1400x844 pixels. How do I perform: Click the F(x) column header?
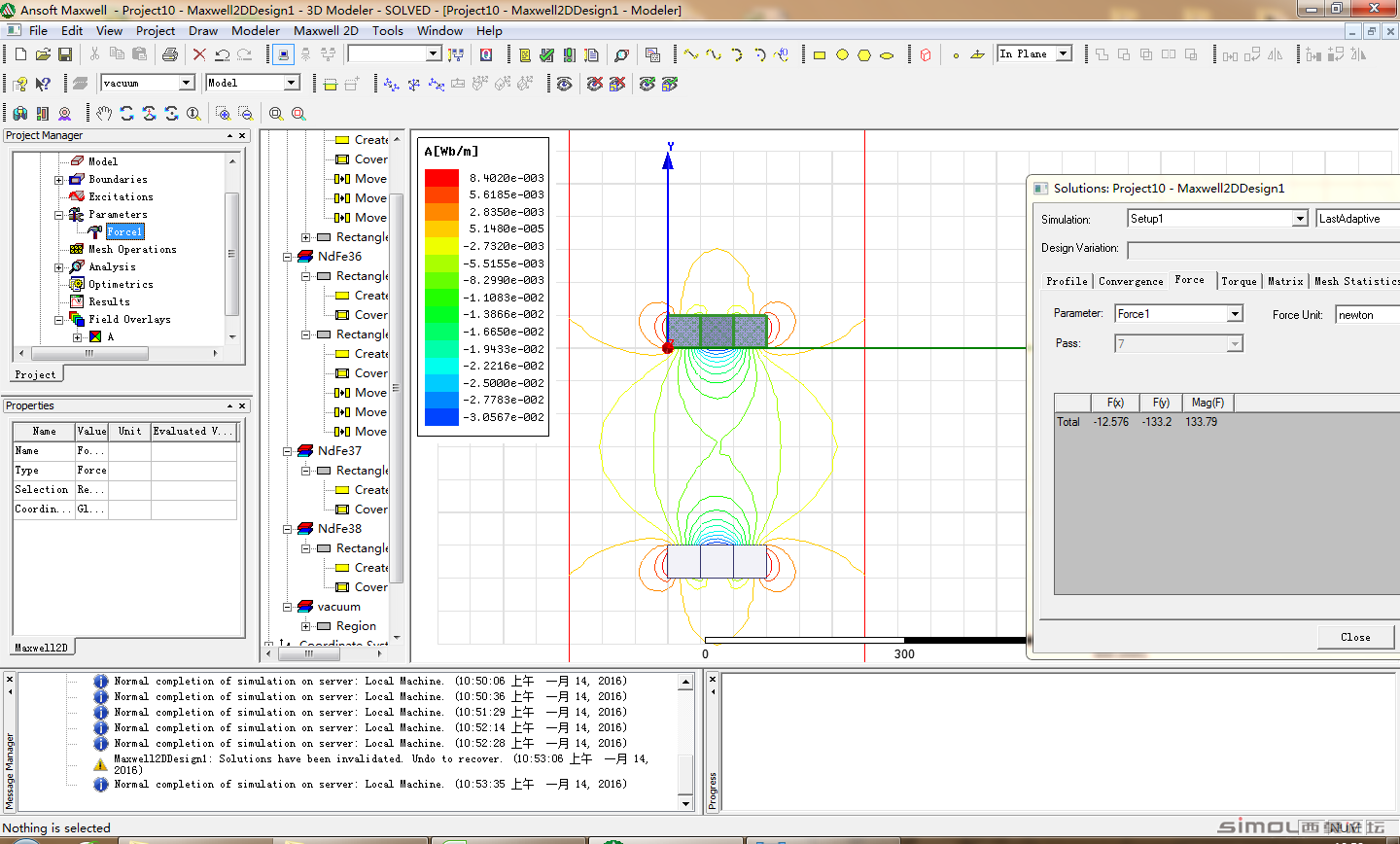(x=1115, y=403)
